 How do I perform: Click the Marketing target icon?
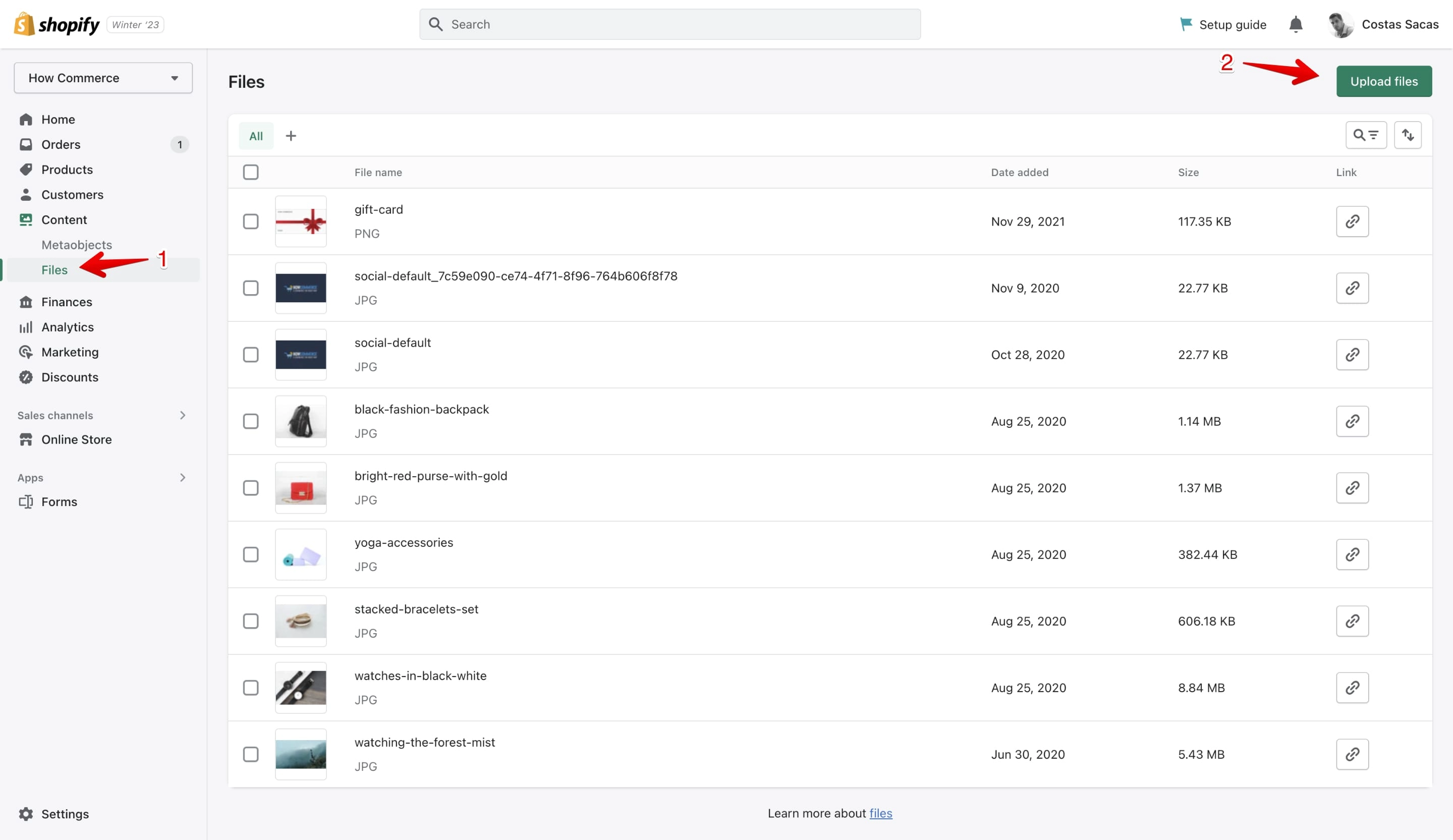(x=26, y=352)
